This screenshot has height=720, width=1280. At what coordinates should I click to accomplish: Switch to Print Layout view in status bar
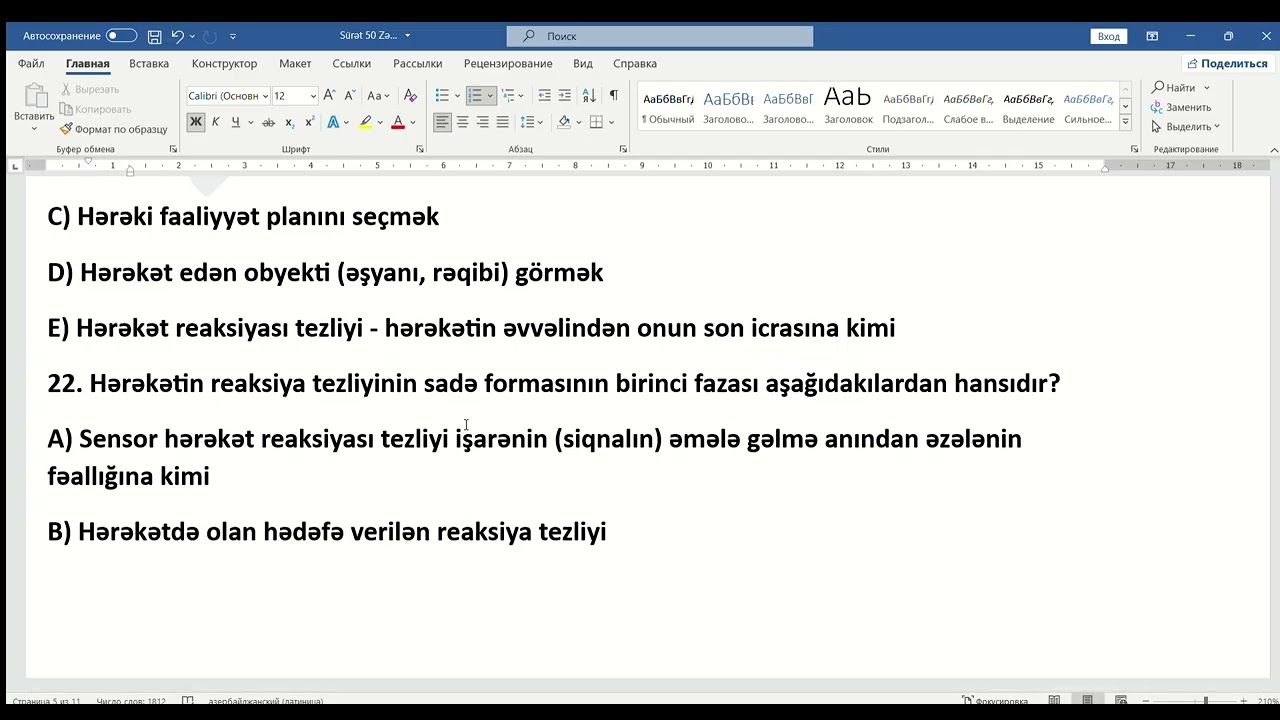[x=1087, y=700]
